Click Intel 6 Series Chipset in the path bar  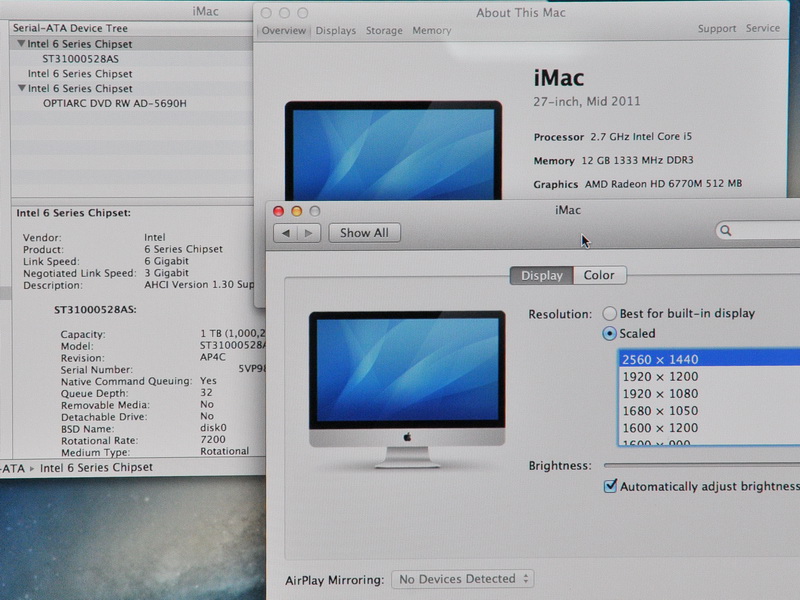coord(96,467)
